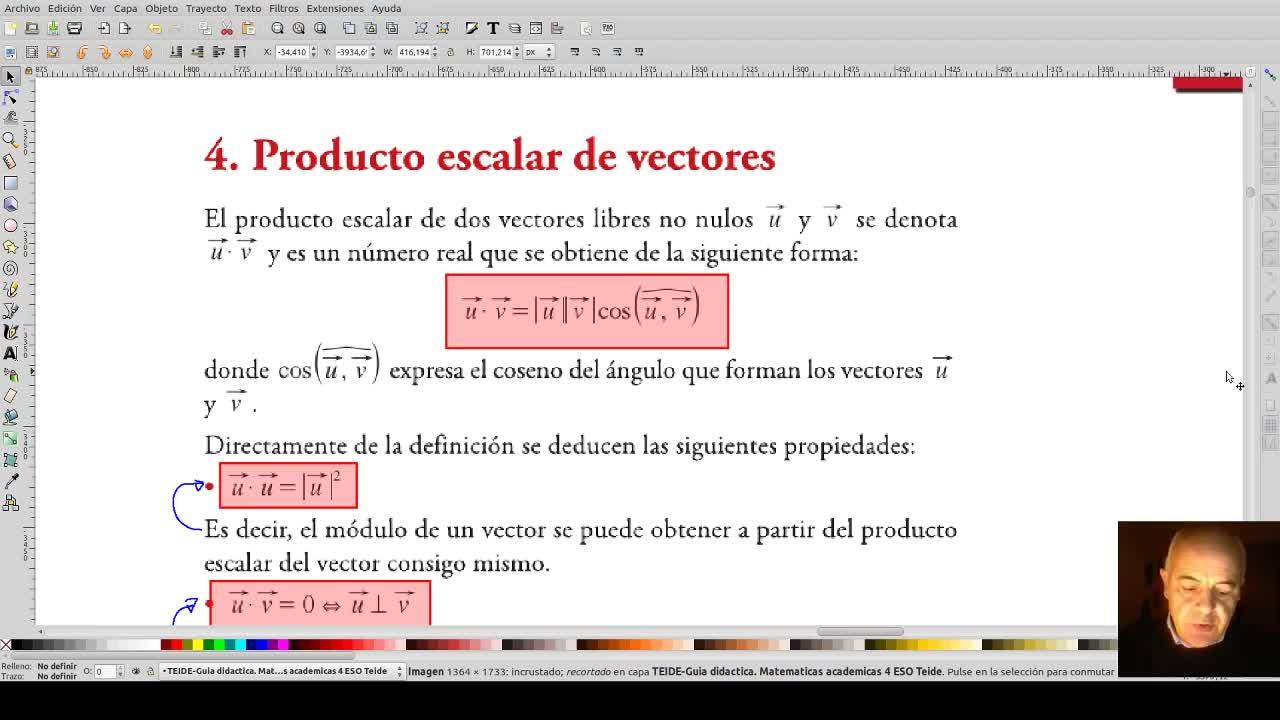The image size is (1280, 720).
Task: Increase the X position value
Action: [x=313, y=49]
